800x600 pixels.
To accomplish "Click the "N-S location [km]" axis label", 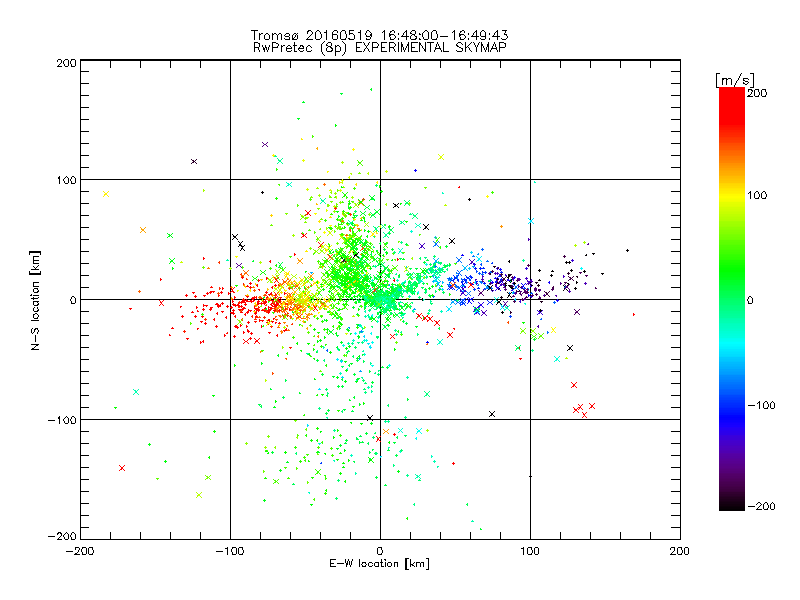I will (x=35, y=301).
